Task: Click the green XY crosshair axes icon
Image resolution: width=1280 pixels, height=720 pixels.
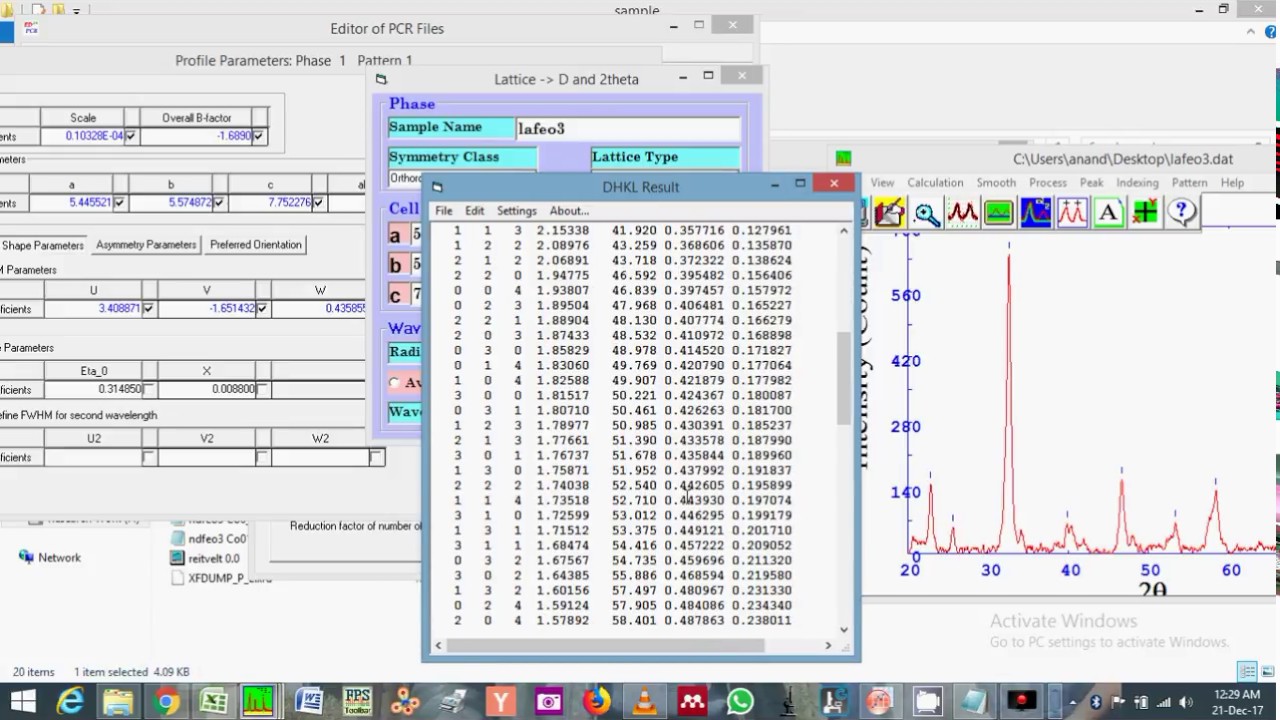Action: (x=1145, y=212)
